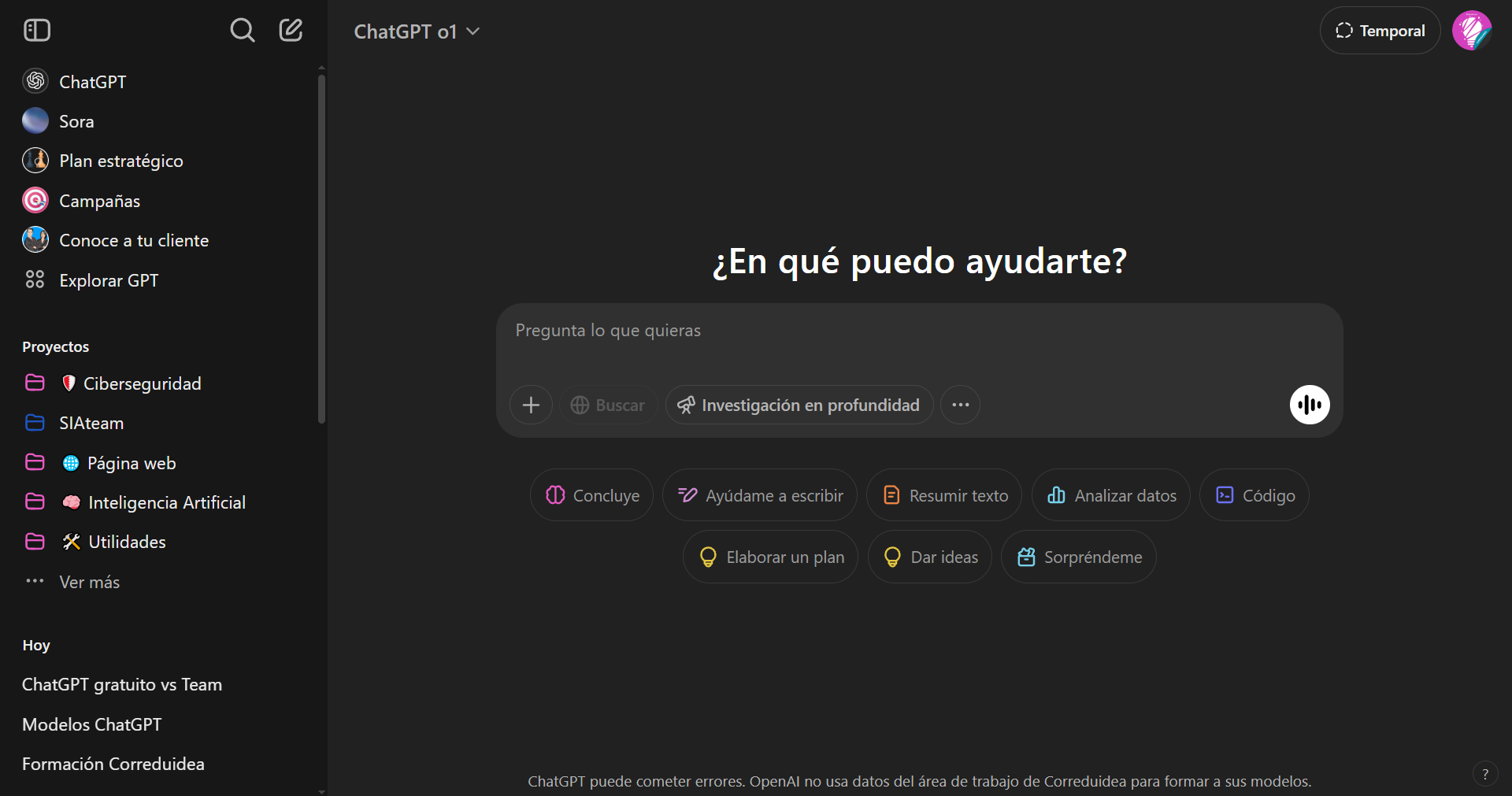Start a new chat with the pencil icon
Viewport: 1512px width, 796px height.
tap(291, 31)
